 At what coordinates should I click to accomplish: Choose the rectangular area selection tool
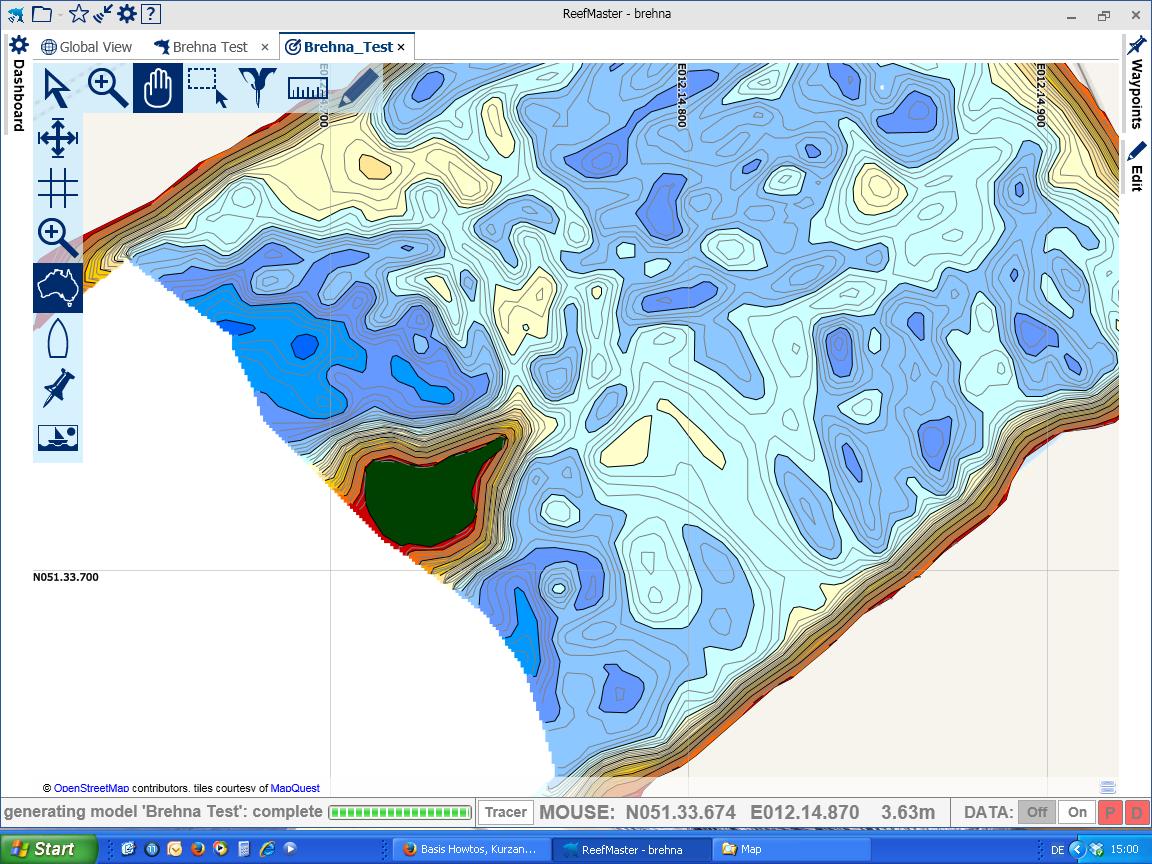208,88
